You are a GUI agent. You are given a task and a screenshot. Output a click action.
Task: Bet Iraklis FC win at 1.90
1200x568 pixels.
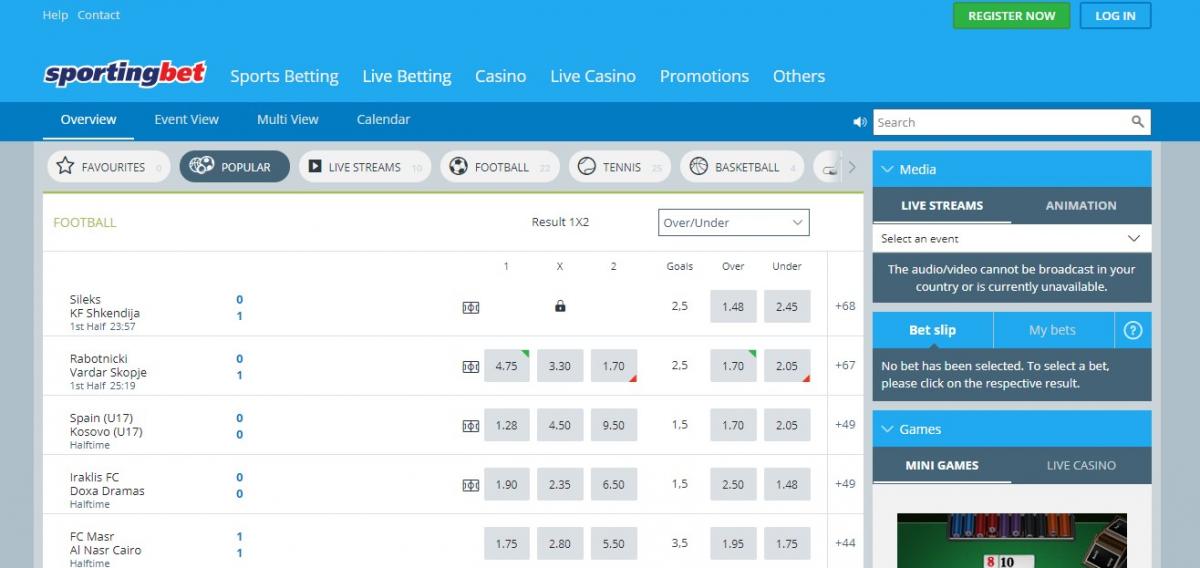(x=507, y=485)
